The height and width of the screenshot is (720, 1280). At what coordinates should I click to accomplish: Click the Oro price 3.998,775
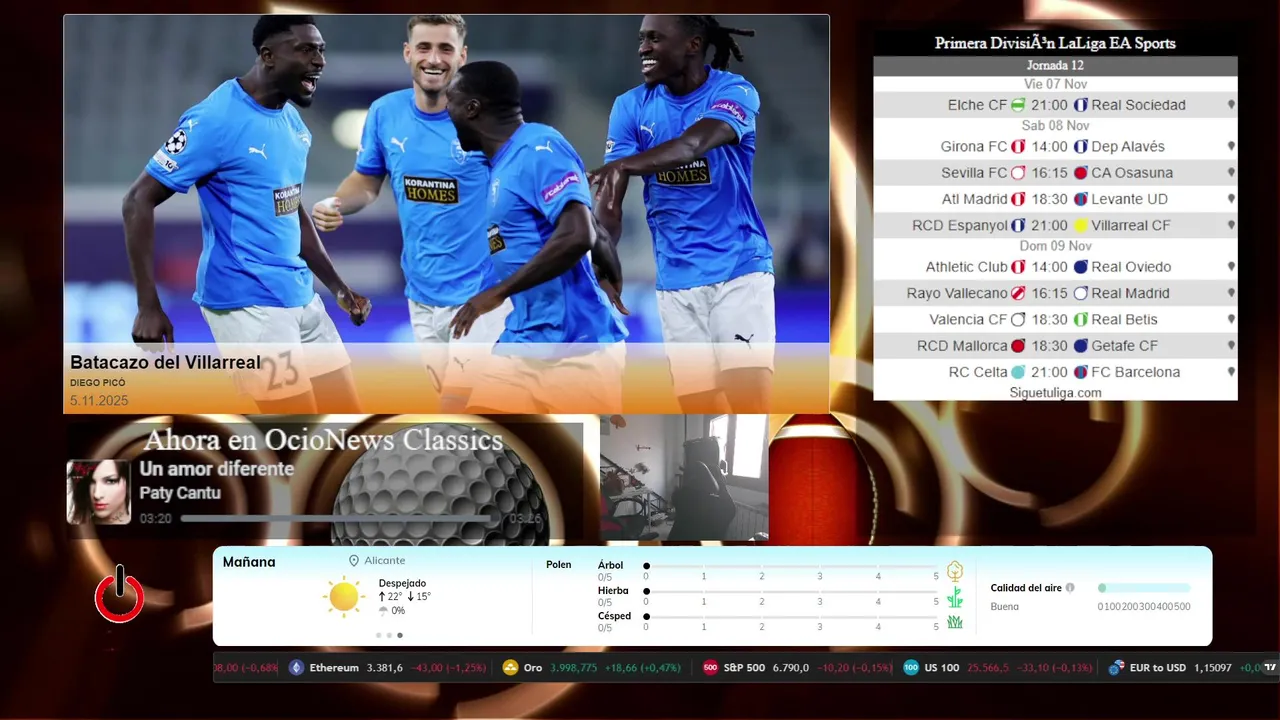coord(574,668)
